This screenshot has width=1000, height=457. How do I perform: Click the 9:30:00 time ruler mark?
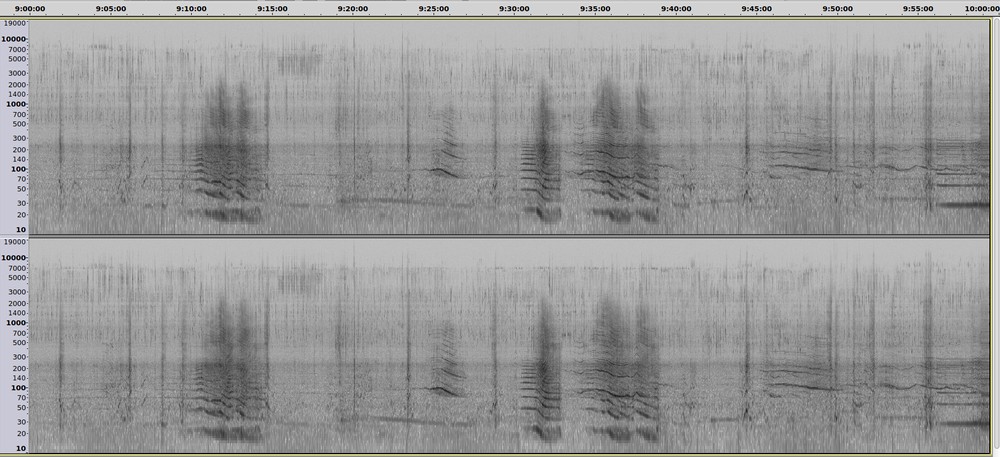coord(514,8)
